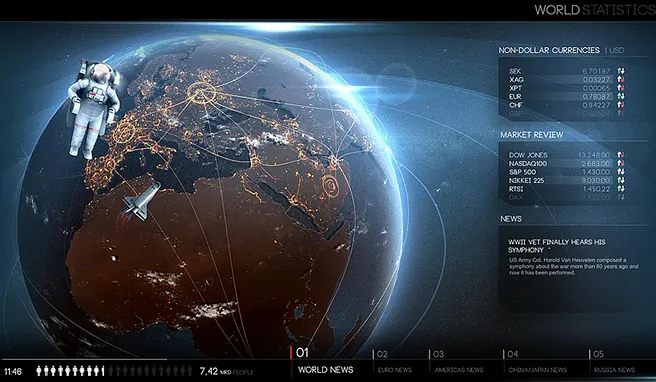Click the EUR value 0.78087
The image size is (656, 382).
tap(596, 96)
